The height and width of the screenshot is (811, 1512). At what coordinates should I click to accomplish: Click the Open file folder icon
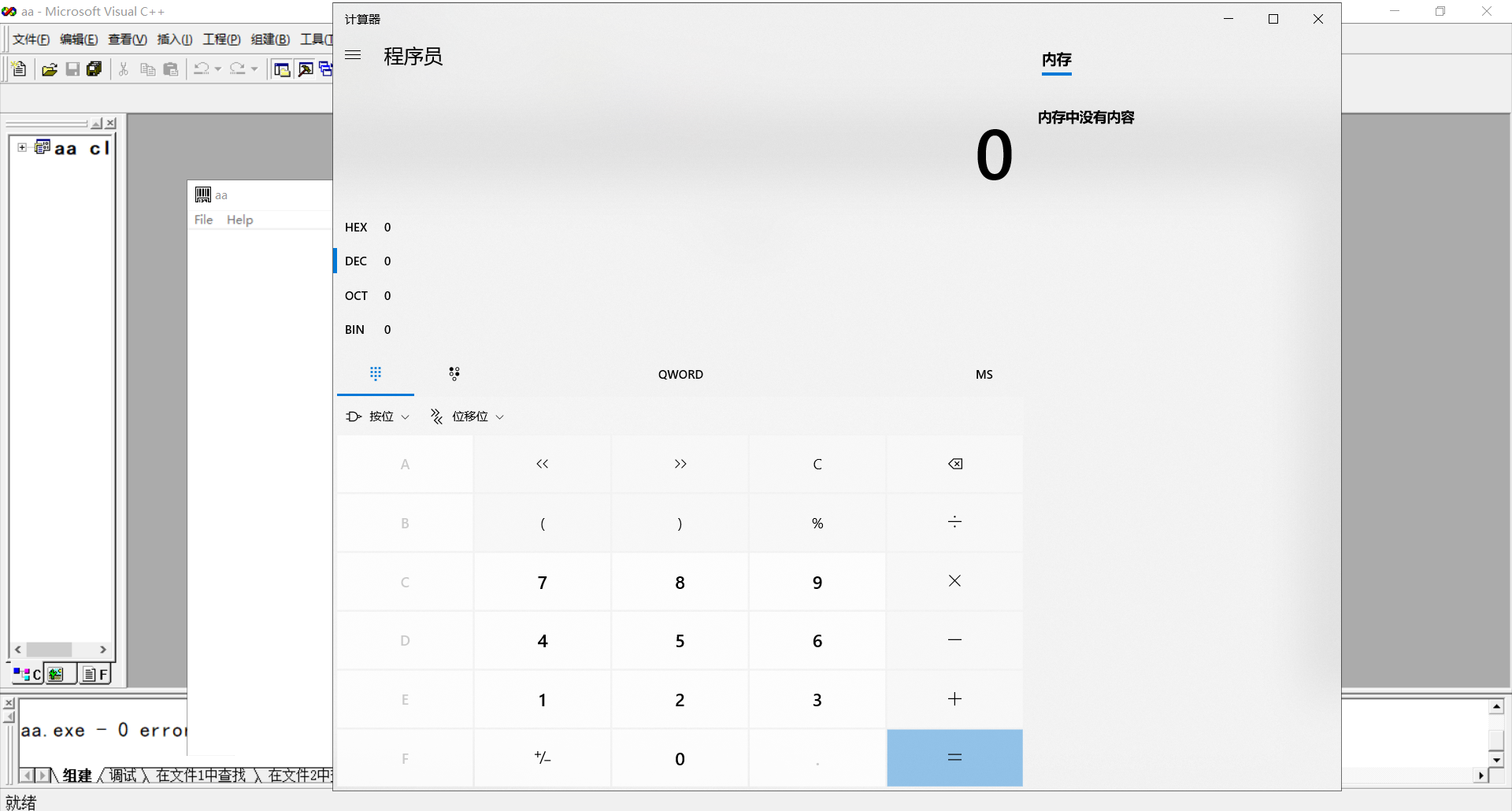coord(49,69)
